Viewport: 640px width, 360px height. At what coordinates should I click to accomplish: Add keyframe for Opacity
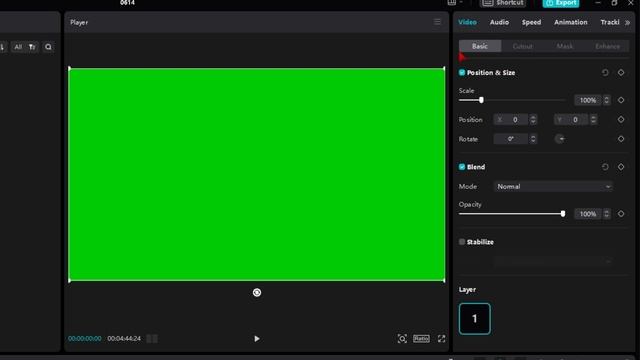point(621,213)
